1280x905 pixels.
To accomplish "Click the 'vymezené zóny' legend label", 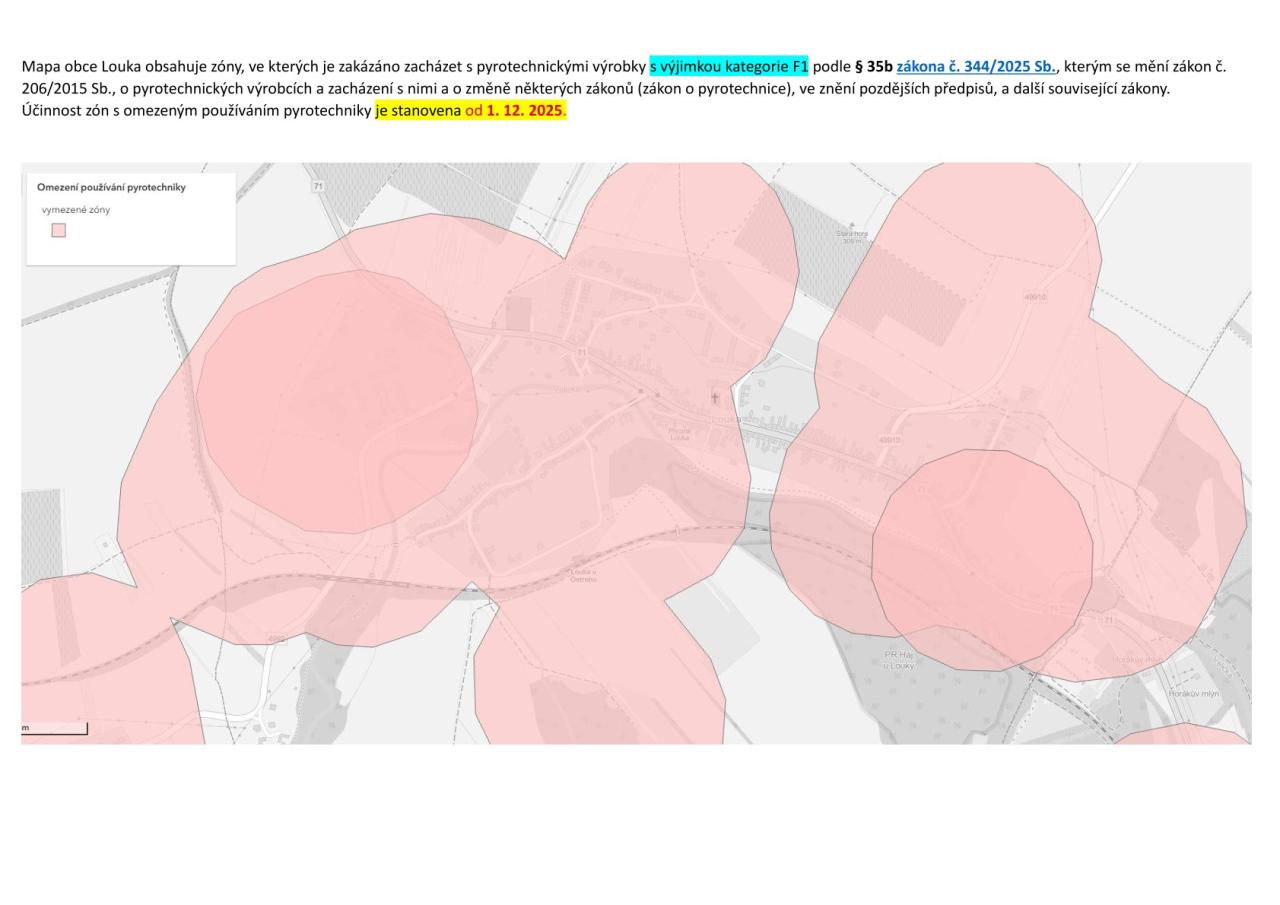I will (x=76, y=210).
